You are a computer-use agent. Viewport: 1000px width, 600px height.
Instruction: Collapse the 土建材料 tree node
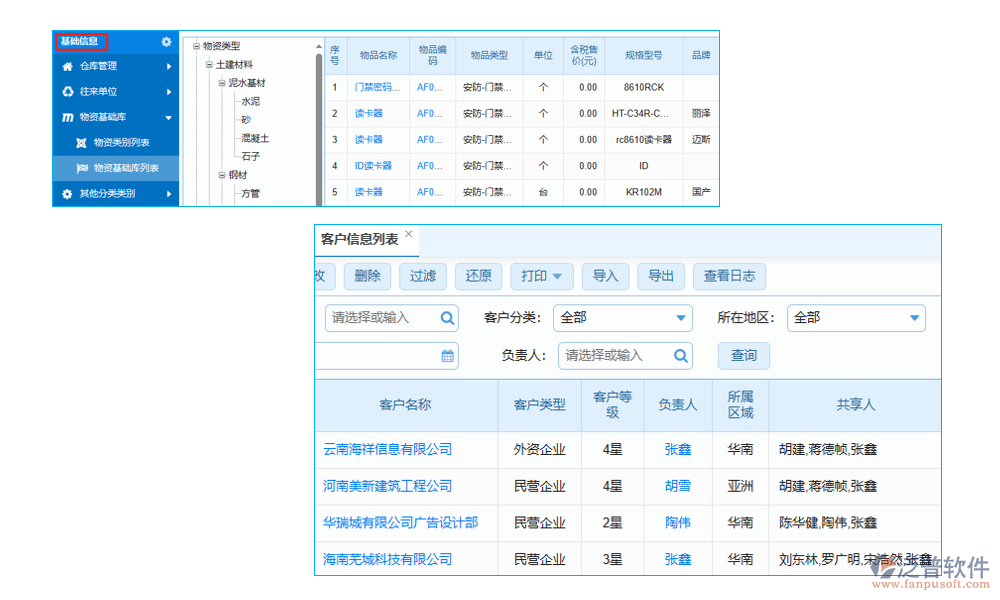click(x=210, y=64)
